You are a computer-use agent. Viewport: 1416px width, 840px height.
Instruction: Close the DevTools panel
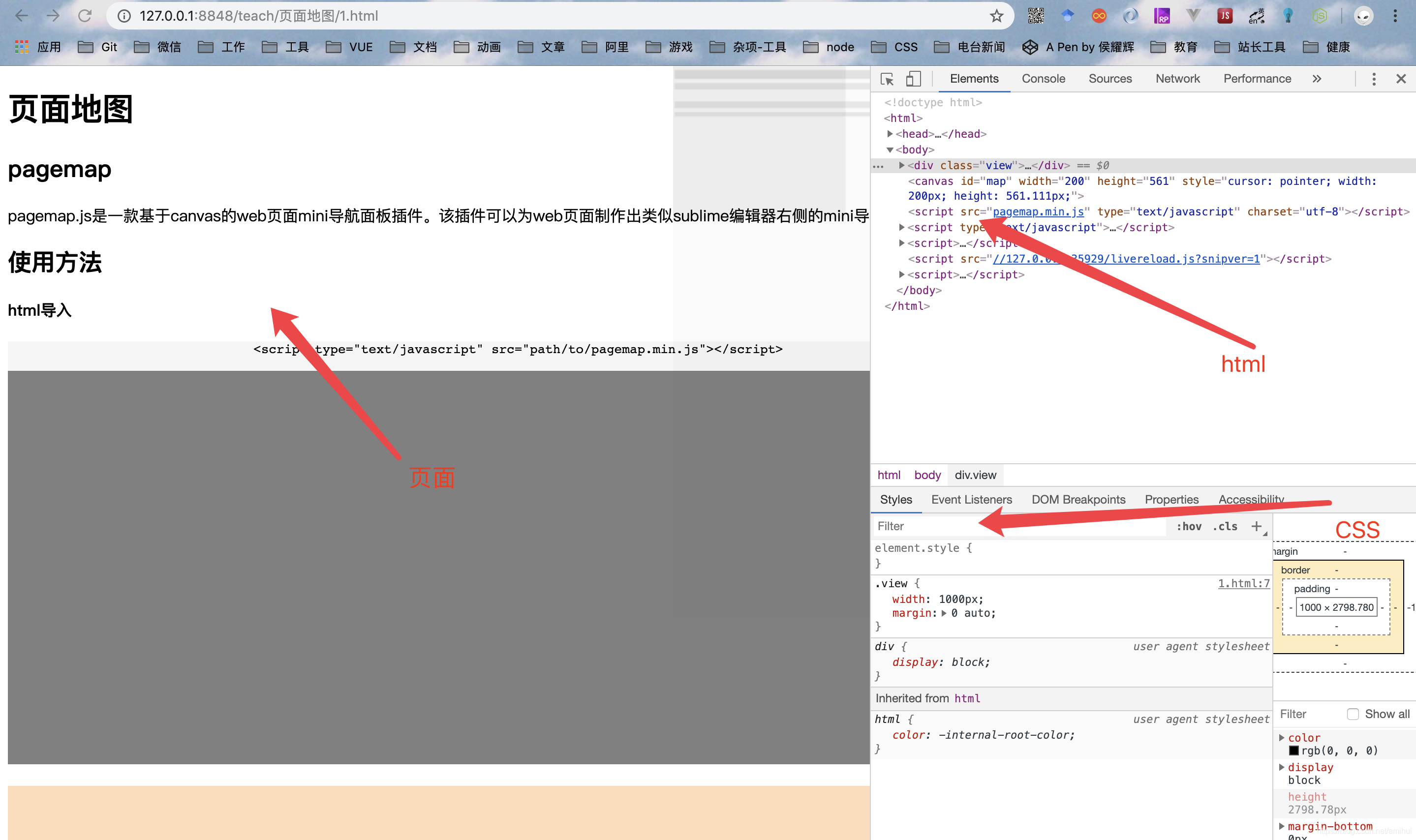pyautogui.click(x=1401, y=79)
